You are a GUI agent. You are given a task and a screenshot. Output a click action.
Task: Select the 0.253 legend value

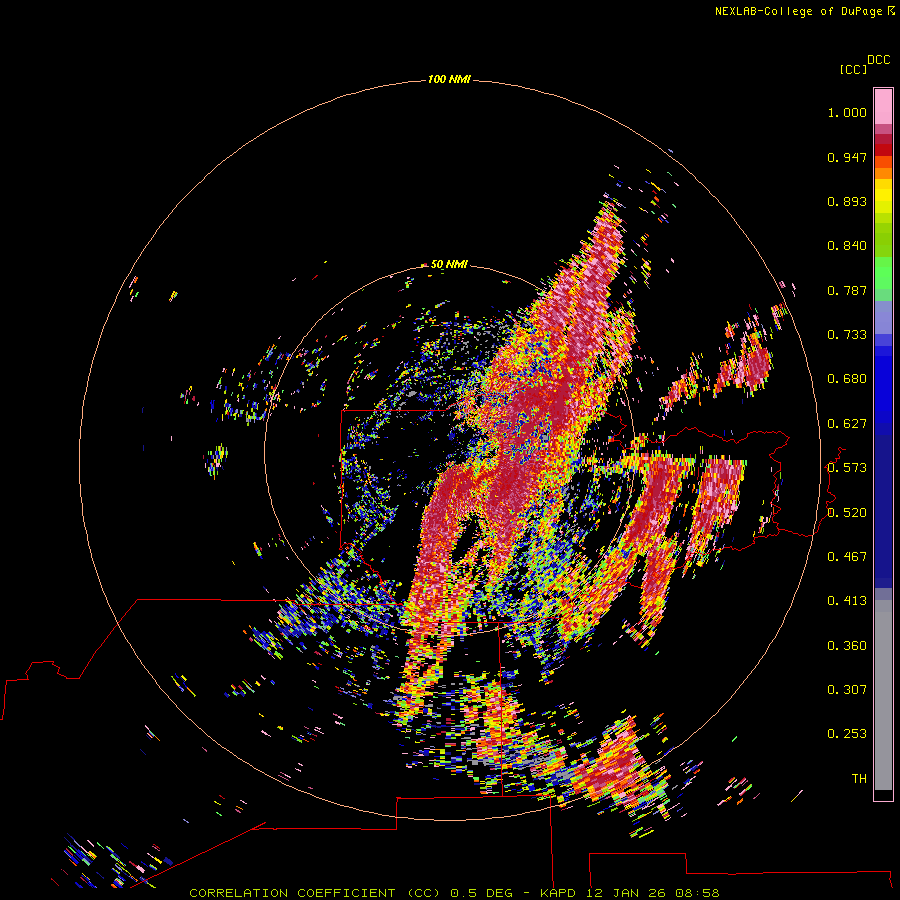click(847, 734)
